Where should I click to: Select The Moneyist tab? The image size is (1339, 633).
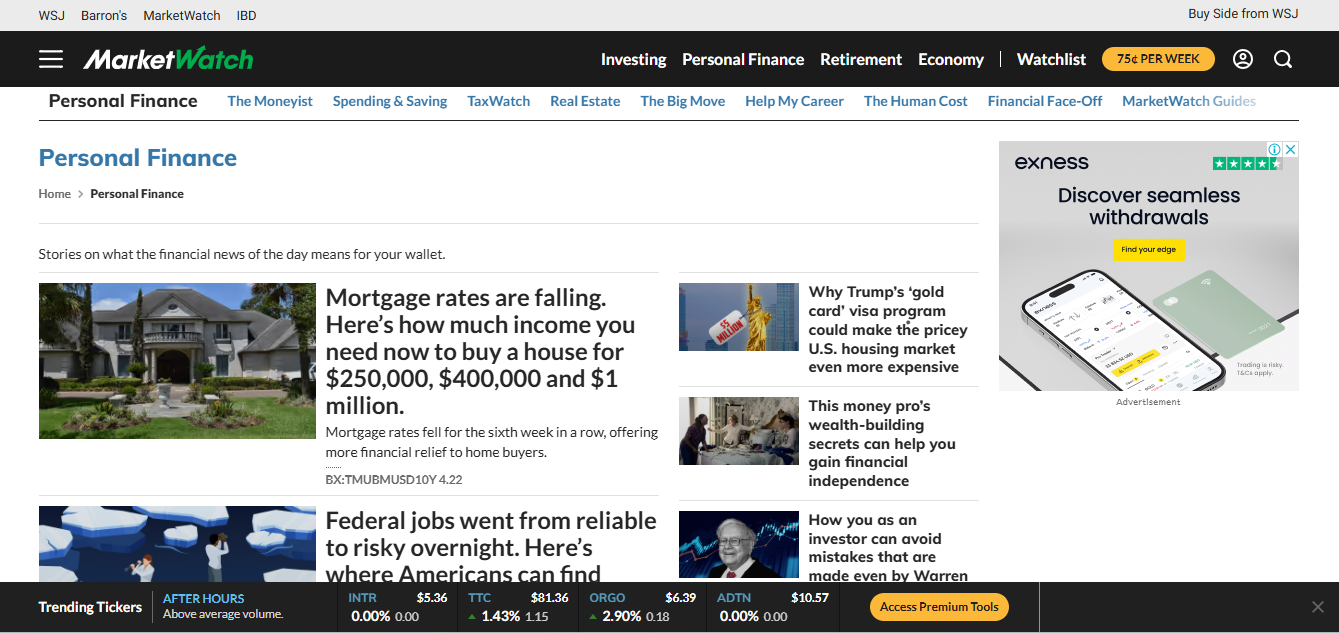pos(270,101)
